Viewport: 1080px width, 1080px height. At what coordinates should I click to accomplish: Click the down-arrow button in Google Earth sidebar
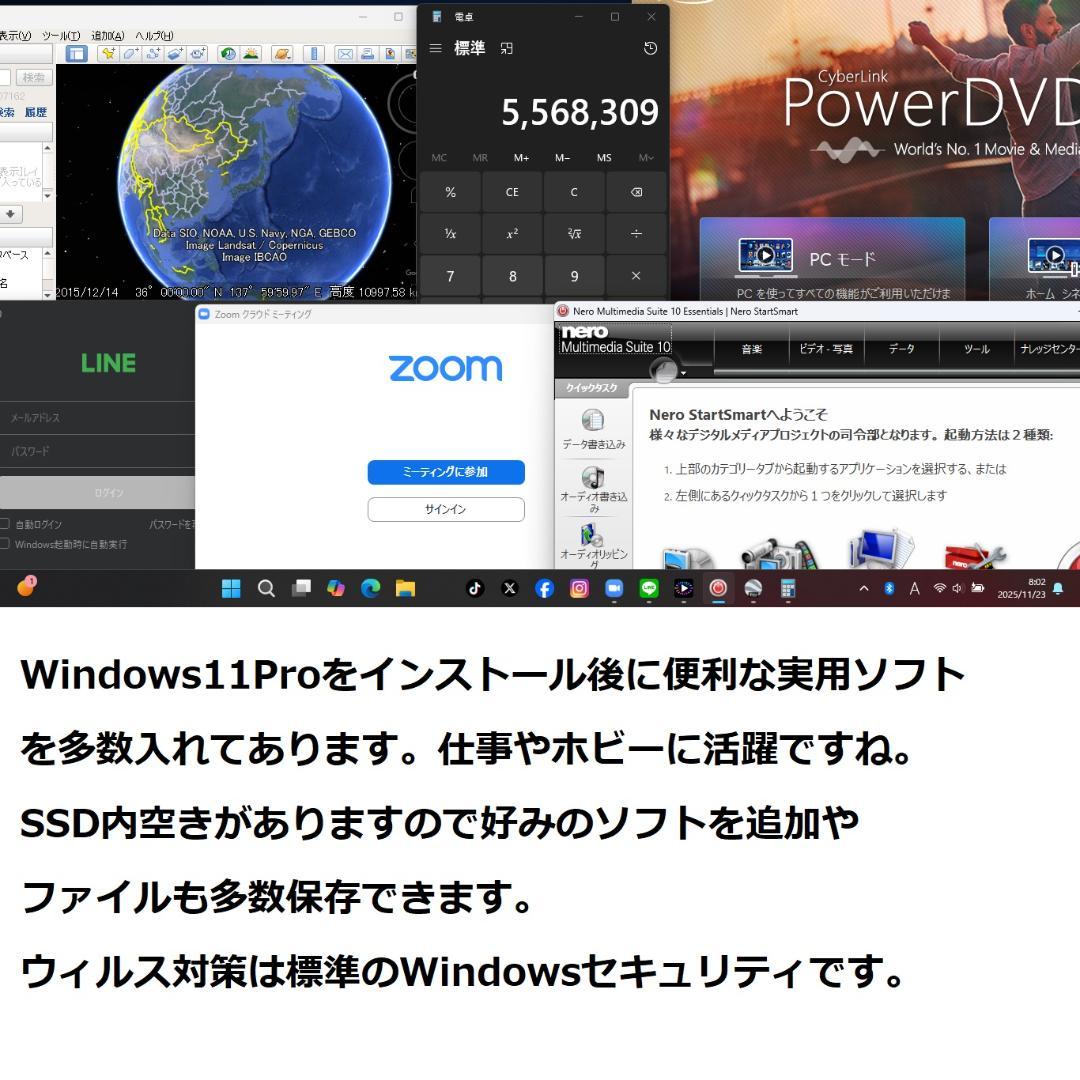pos(10,214)
